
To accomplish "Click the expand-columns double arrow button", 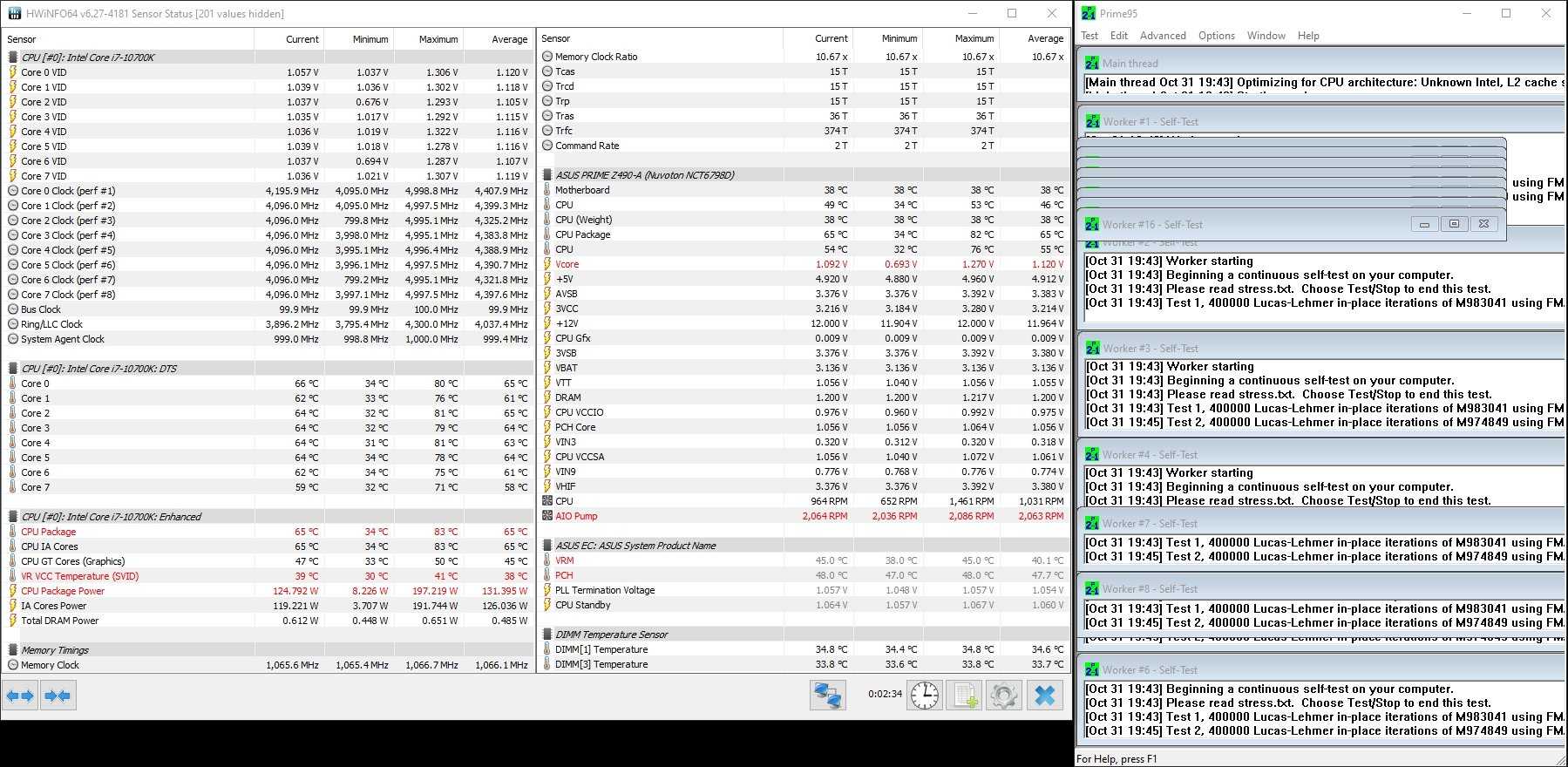I will (x=20, y=696).
